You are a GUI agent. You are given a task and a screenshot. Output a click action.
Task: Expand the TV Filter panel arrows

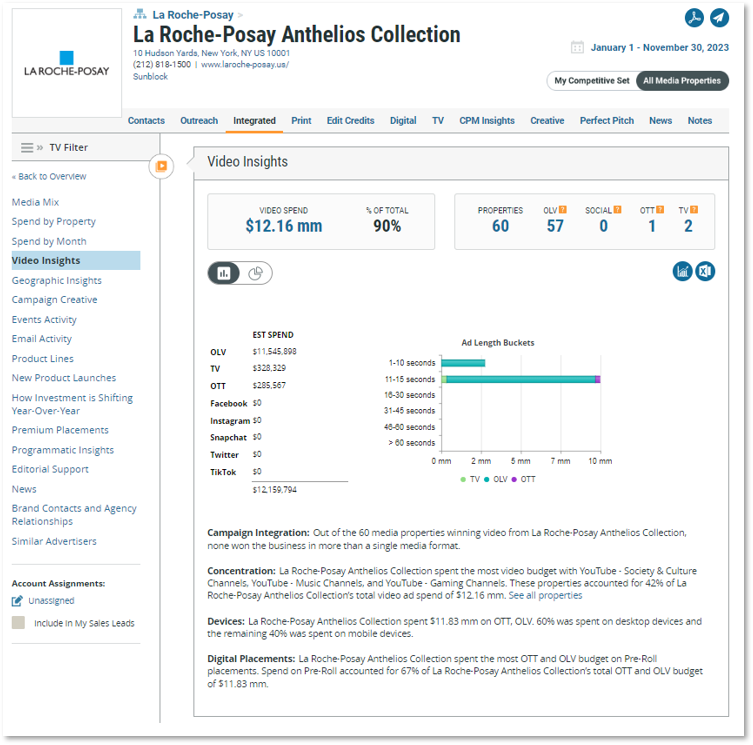[x=40, y=147]
